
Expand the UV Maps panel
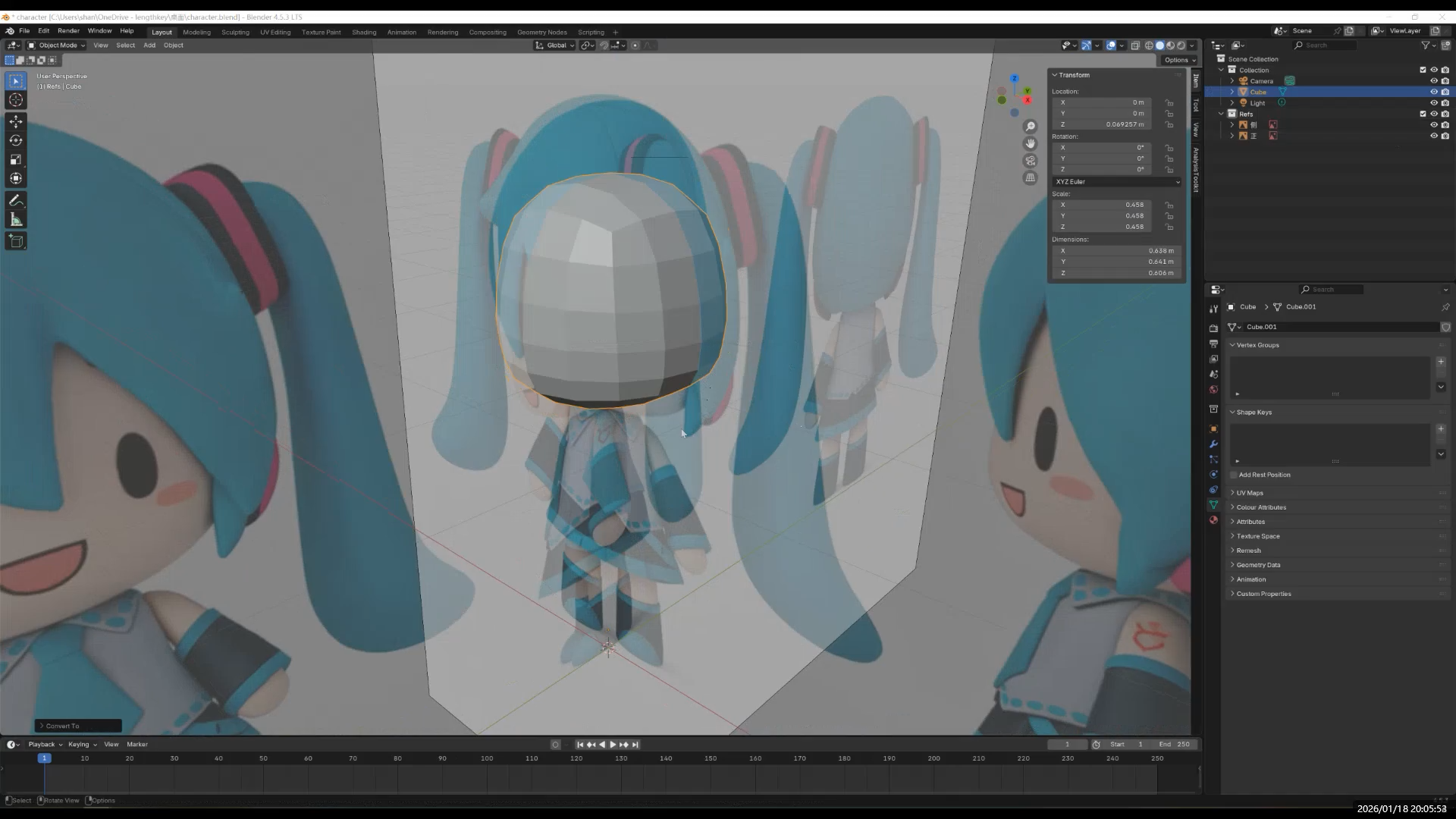coord(1250,493)
